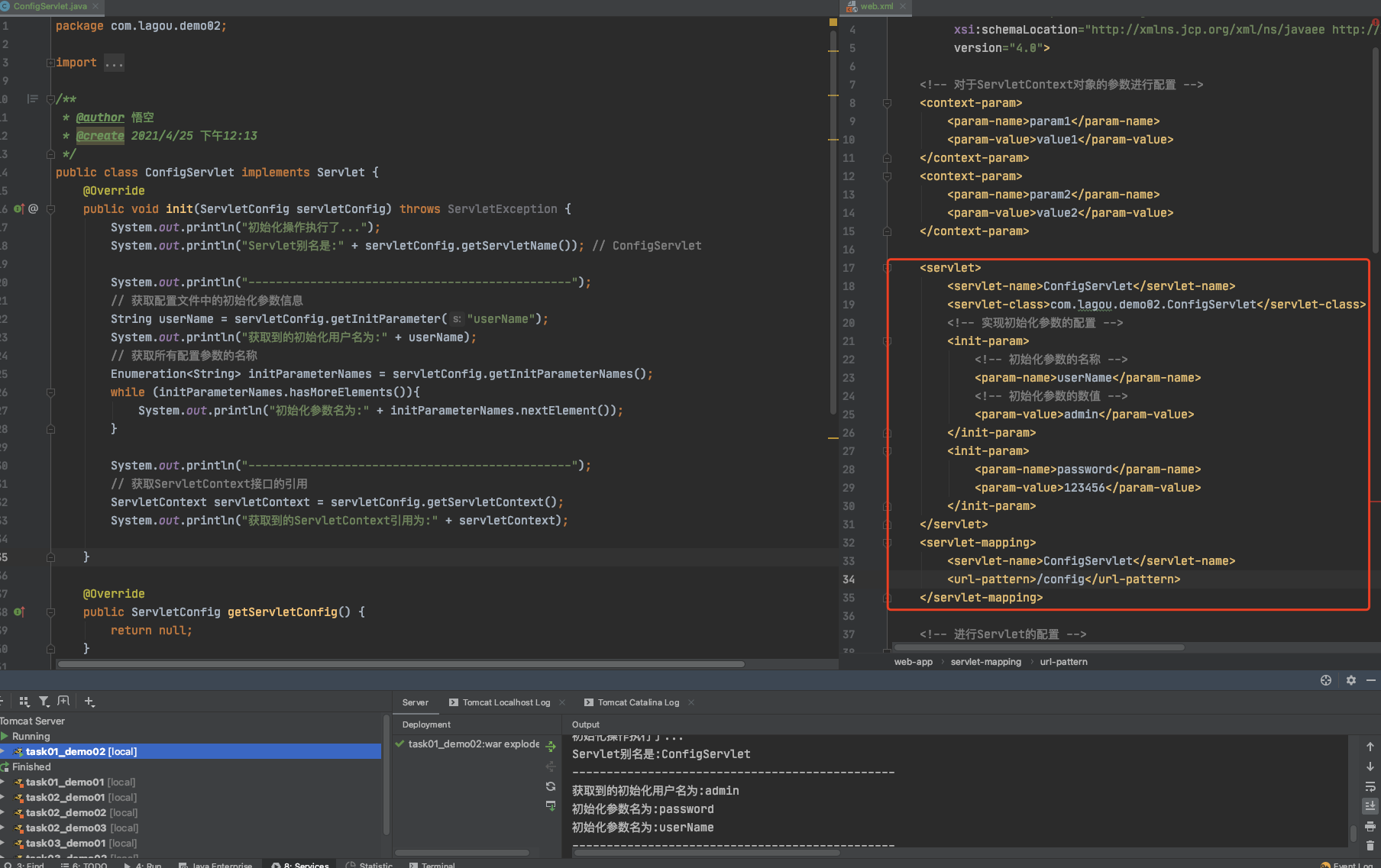Click the Clear All trash icon in console
The image size is (1381, 868).
click(x=1370, y=845)
